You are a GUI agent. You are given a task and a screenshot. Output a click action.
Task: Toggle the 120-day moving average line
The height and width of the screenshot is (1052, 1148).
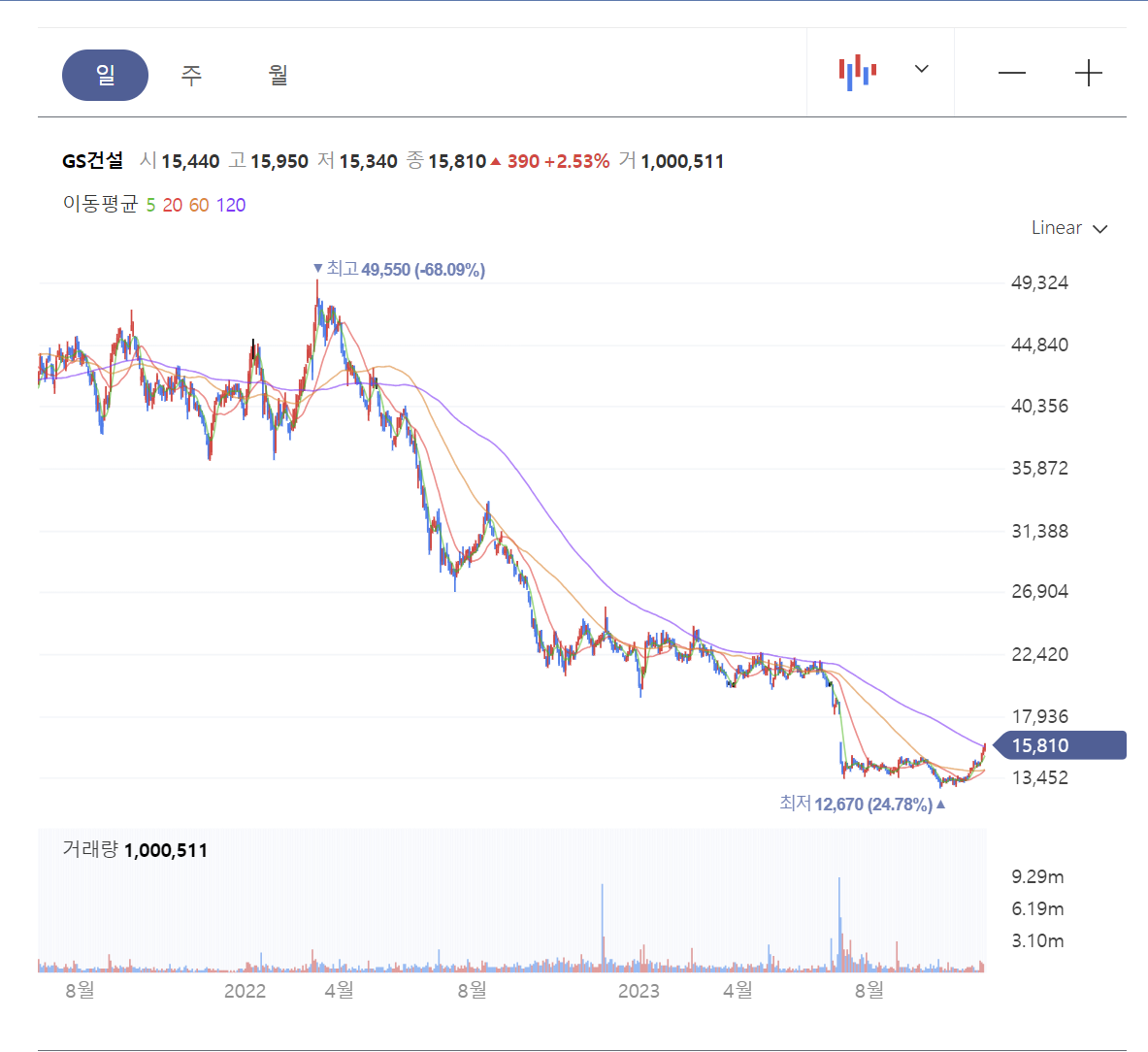coord(231,205)
